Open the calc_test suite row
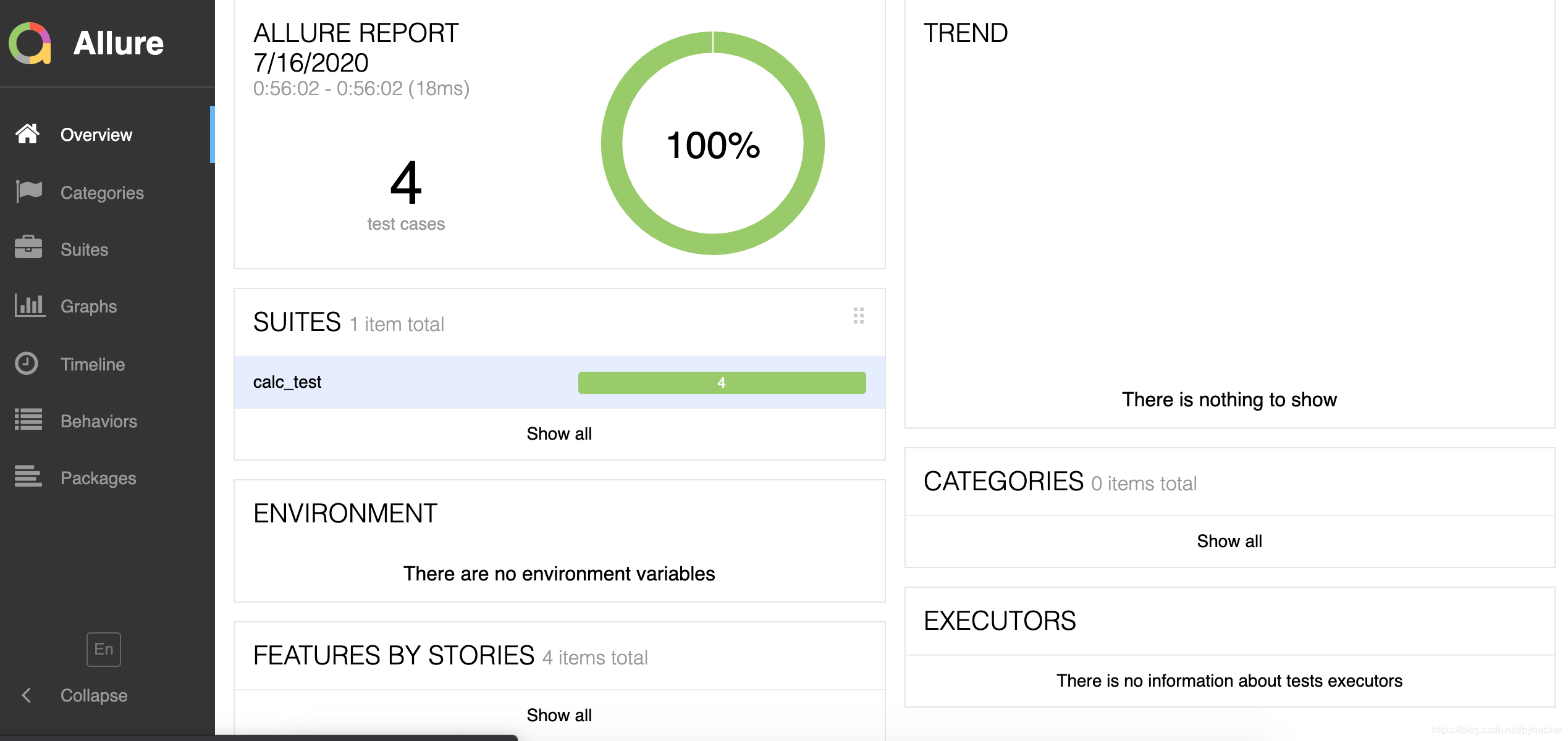Image resolution: width=1568 pixels, height=741 pixels. 287,382
